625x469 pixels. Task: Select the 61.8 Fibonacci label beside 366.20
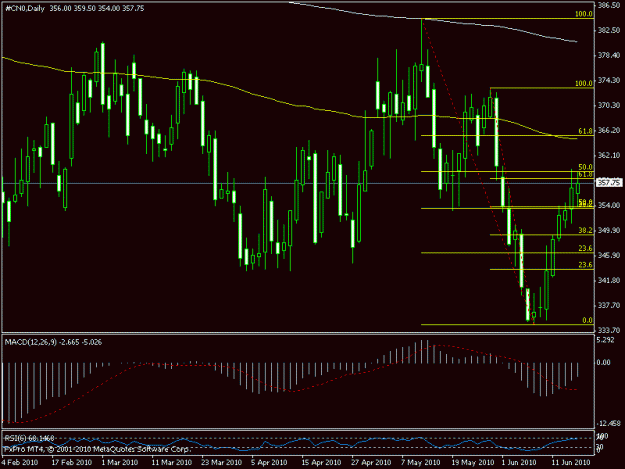coord(585,131)
